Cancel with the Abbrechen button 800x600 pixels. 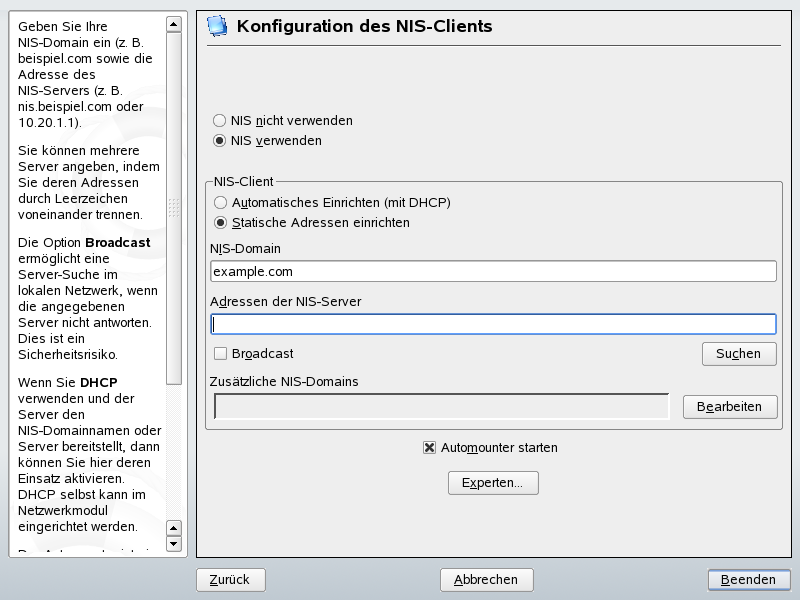click(486, 580)
